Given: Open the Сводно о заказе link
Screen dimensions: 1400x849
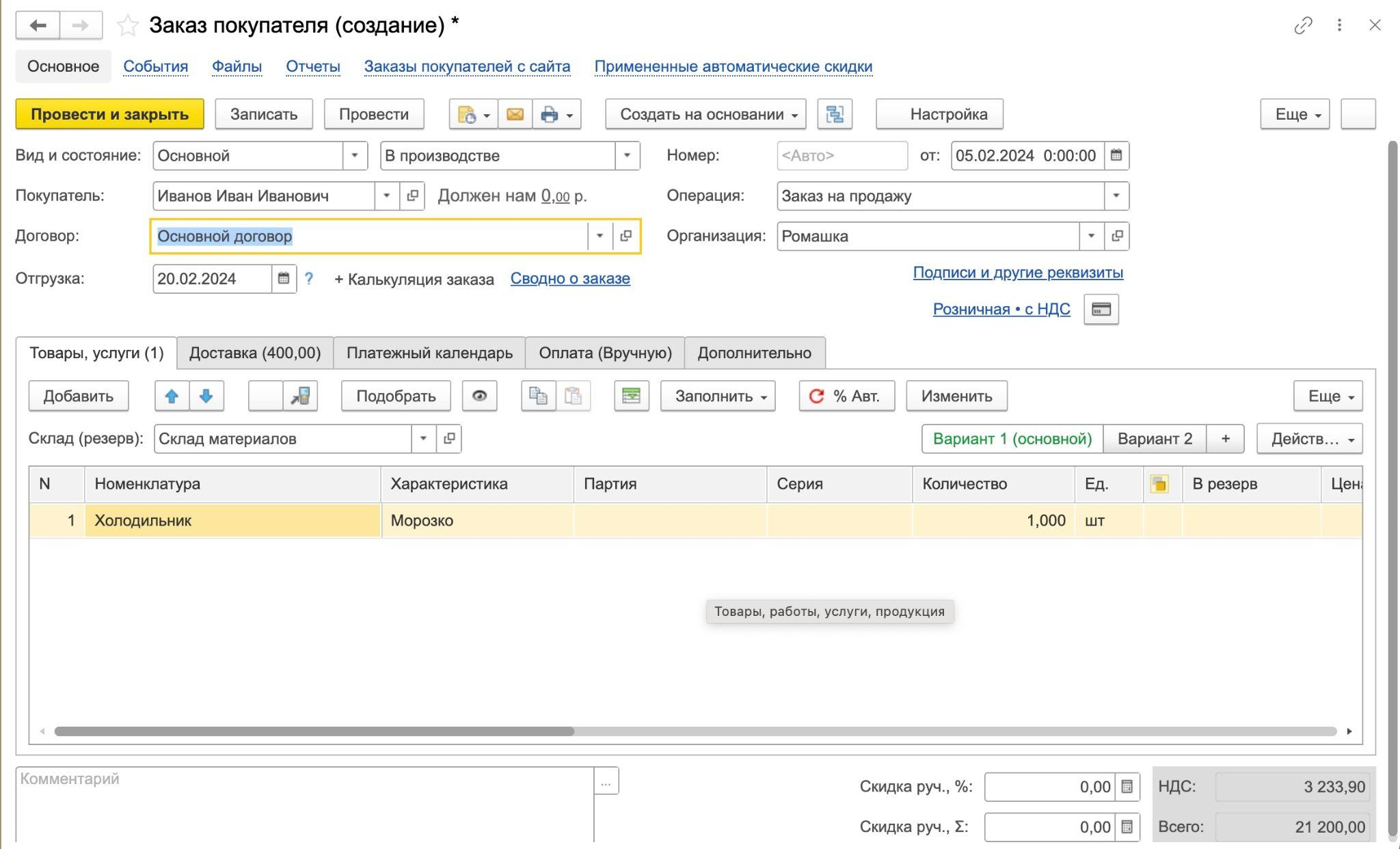Looking at the screenshot, I should click(x=570, y=279).
